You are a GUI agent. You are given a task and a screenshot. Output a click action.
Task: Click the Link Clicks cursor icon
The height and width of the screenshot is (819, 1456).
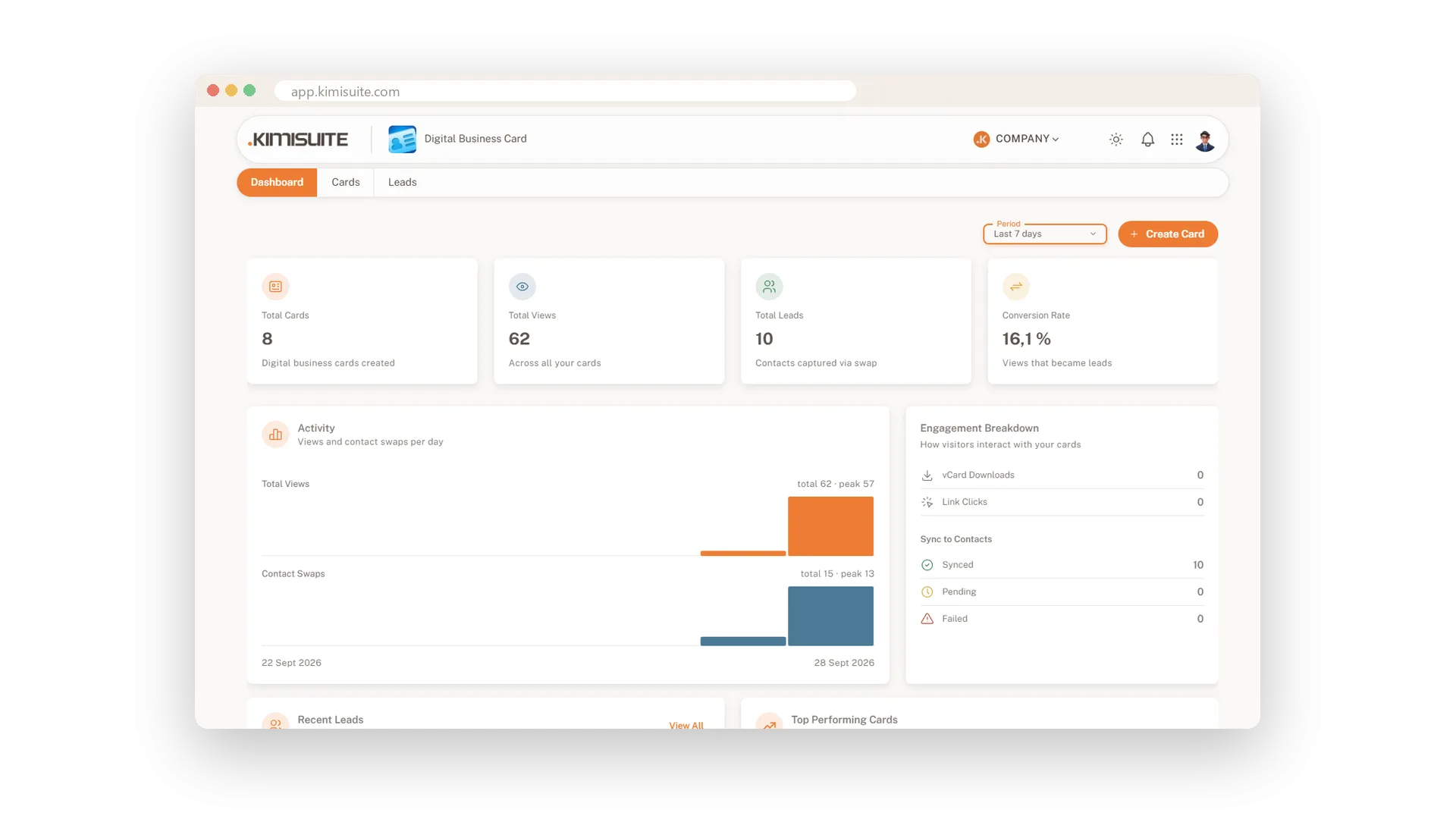(x=927, y=502)
